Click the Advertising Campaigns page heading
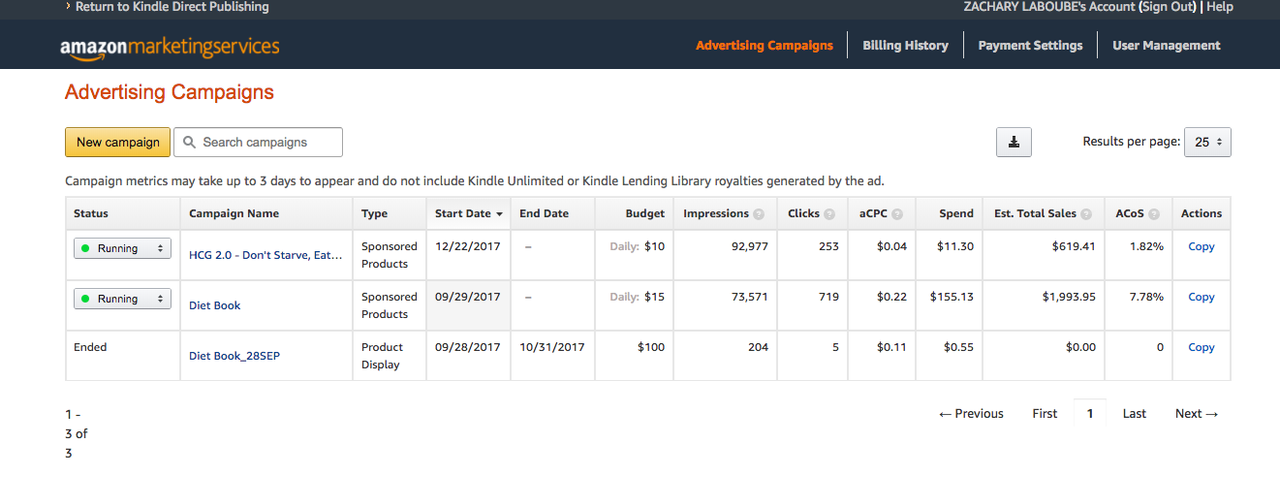This screenshot has height=481, width=1280. coord(169,92)
